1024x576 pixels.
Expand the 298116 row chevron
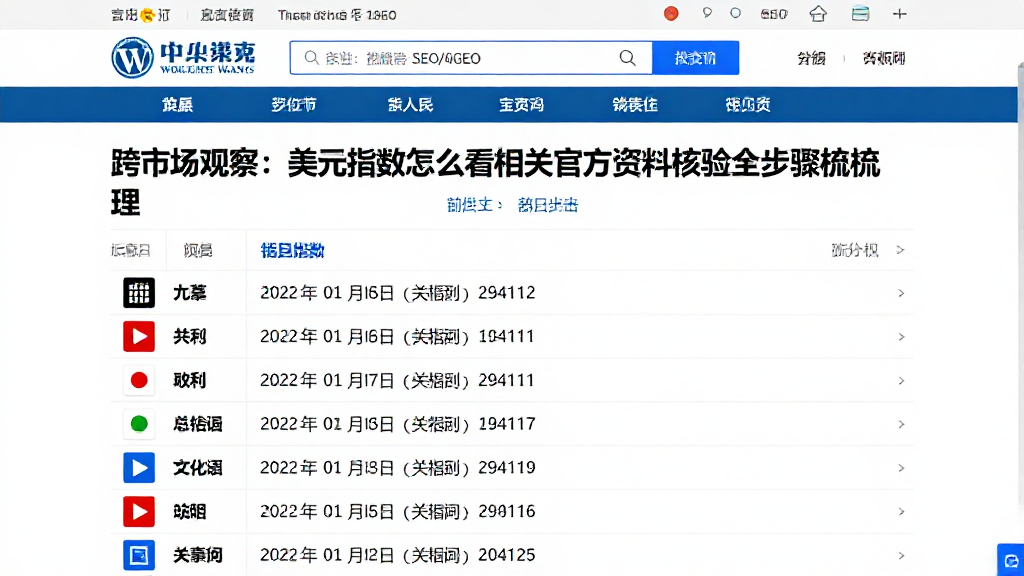tap(901, 511)
